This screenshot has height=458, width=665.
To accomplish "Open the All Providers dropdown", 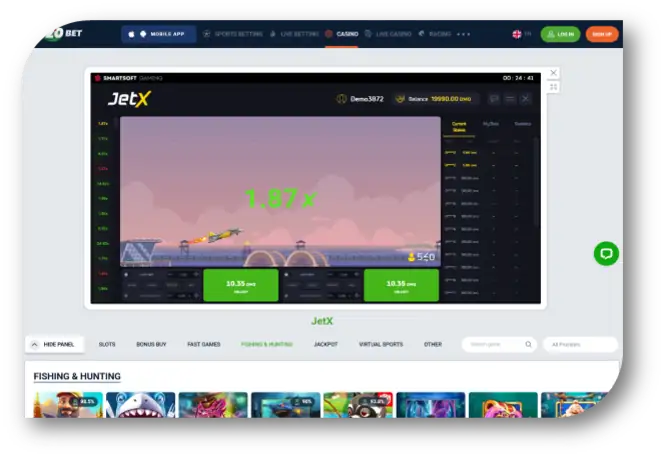I will coord(580,344).
